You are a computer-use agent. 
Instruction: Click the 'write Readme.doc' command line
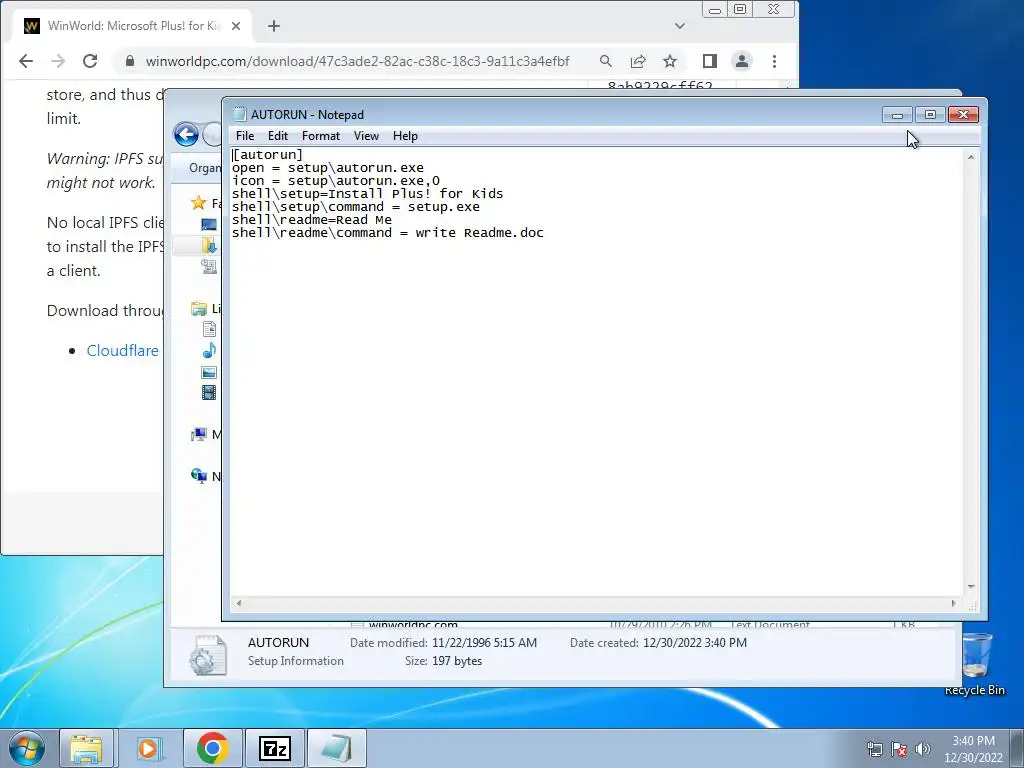pos(388,233)
